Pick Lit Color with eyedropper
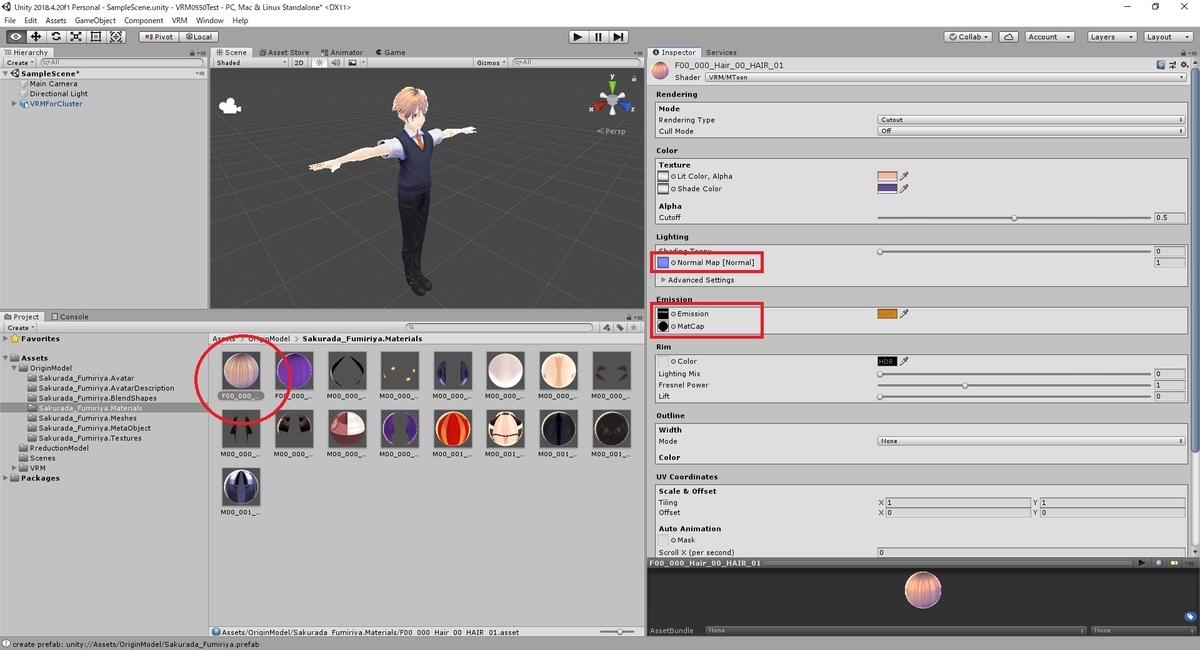The image size is (1200, 650). click(905, 175)
